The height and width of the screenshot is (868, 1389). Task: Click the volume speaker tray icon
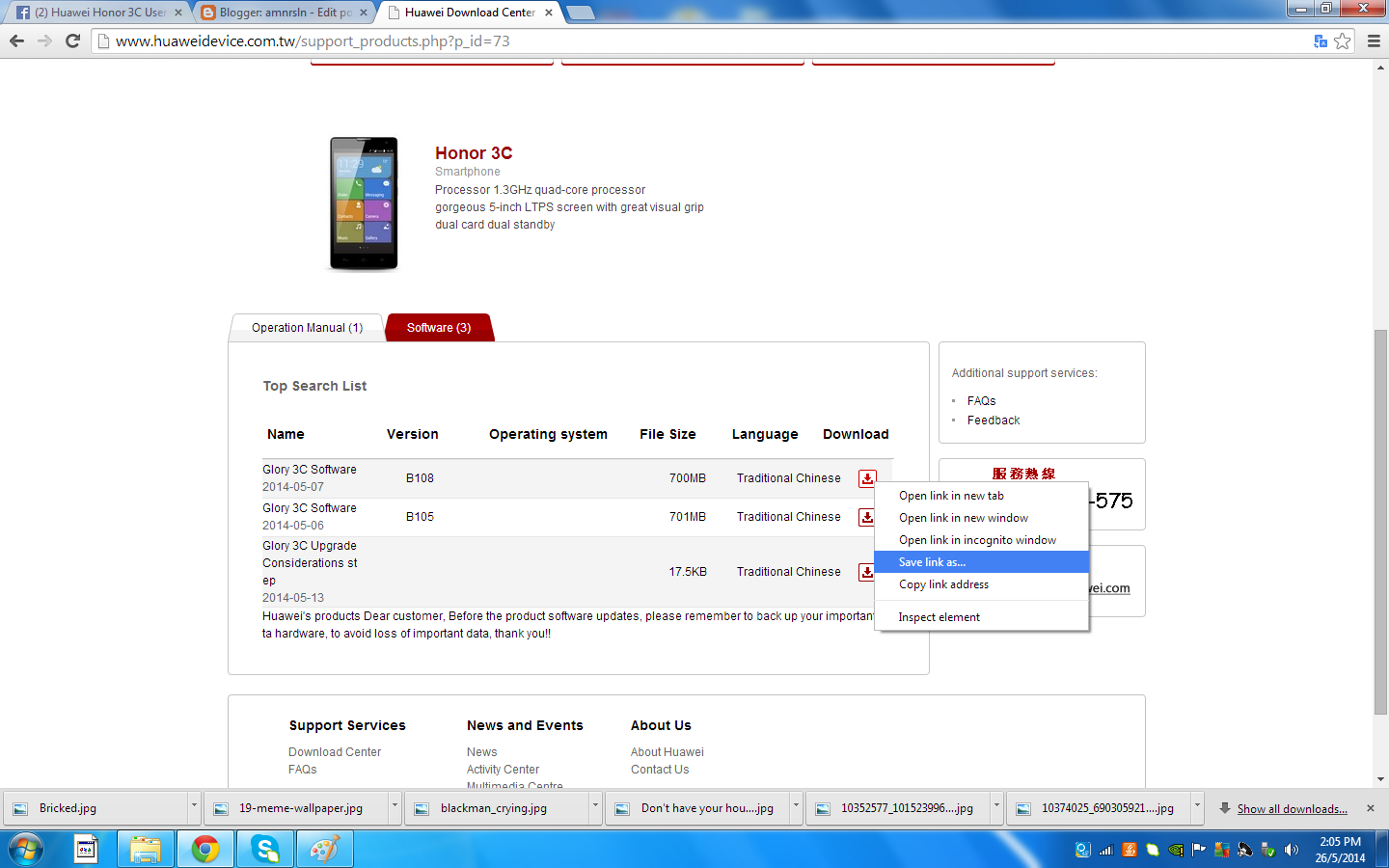[1291, 850]
